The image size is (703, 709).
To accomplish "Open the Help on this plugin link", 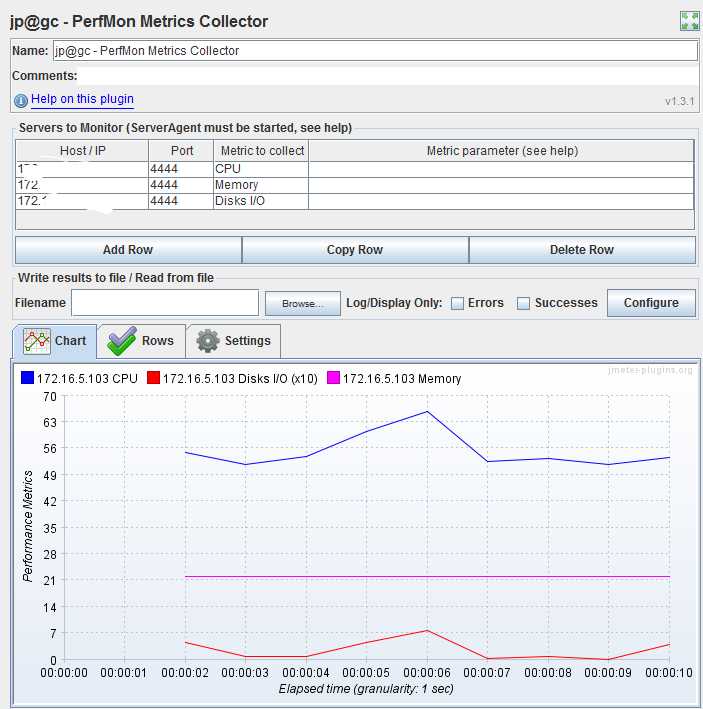I will click(82, 99).
